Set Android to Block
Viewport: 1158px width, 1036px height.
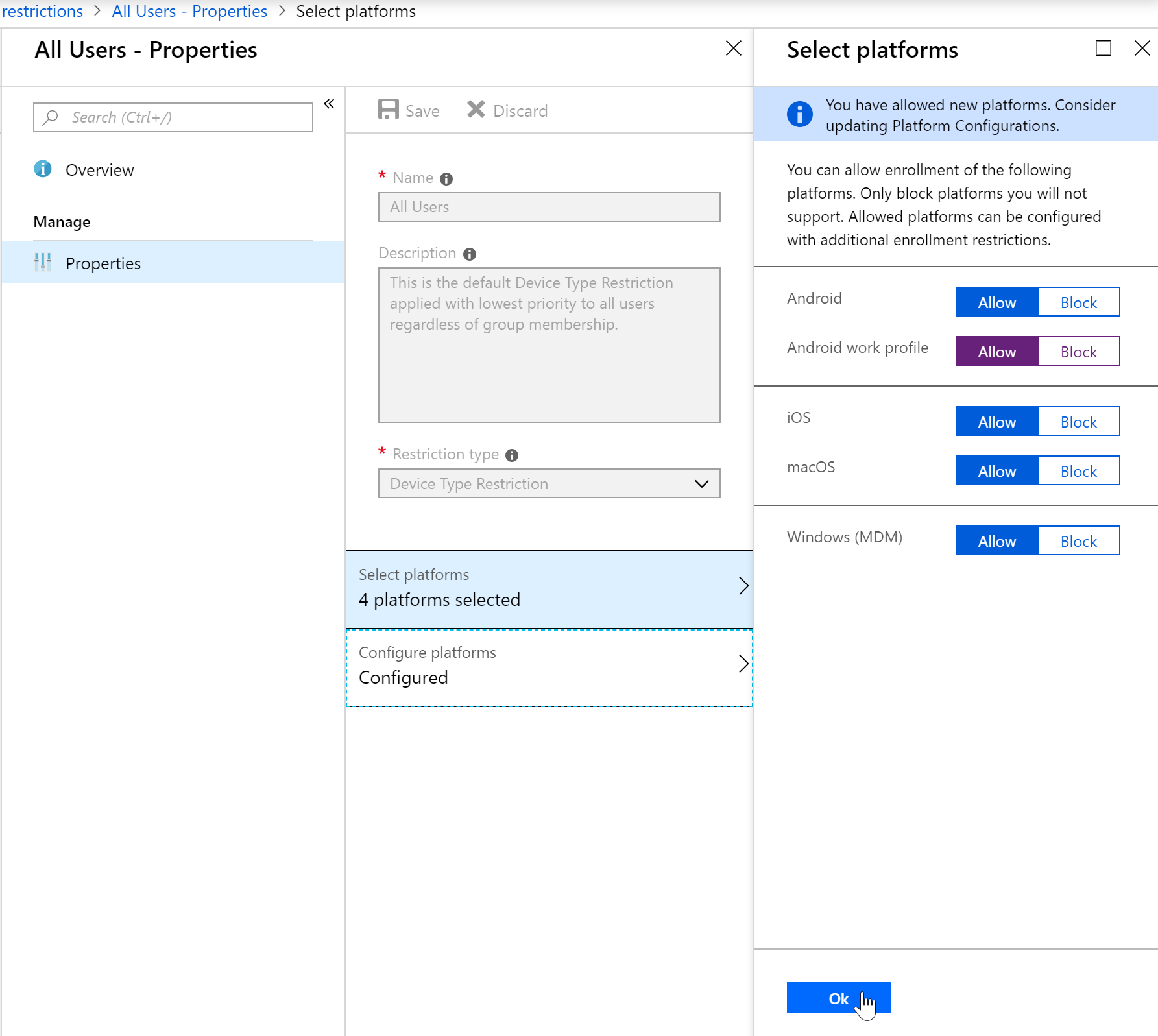click(1078, 302)
